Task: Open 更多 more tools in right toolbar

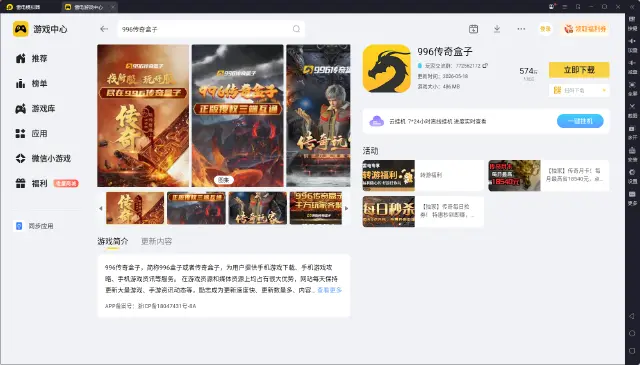Action: pos(632,198)
